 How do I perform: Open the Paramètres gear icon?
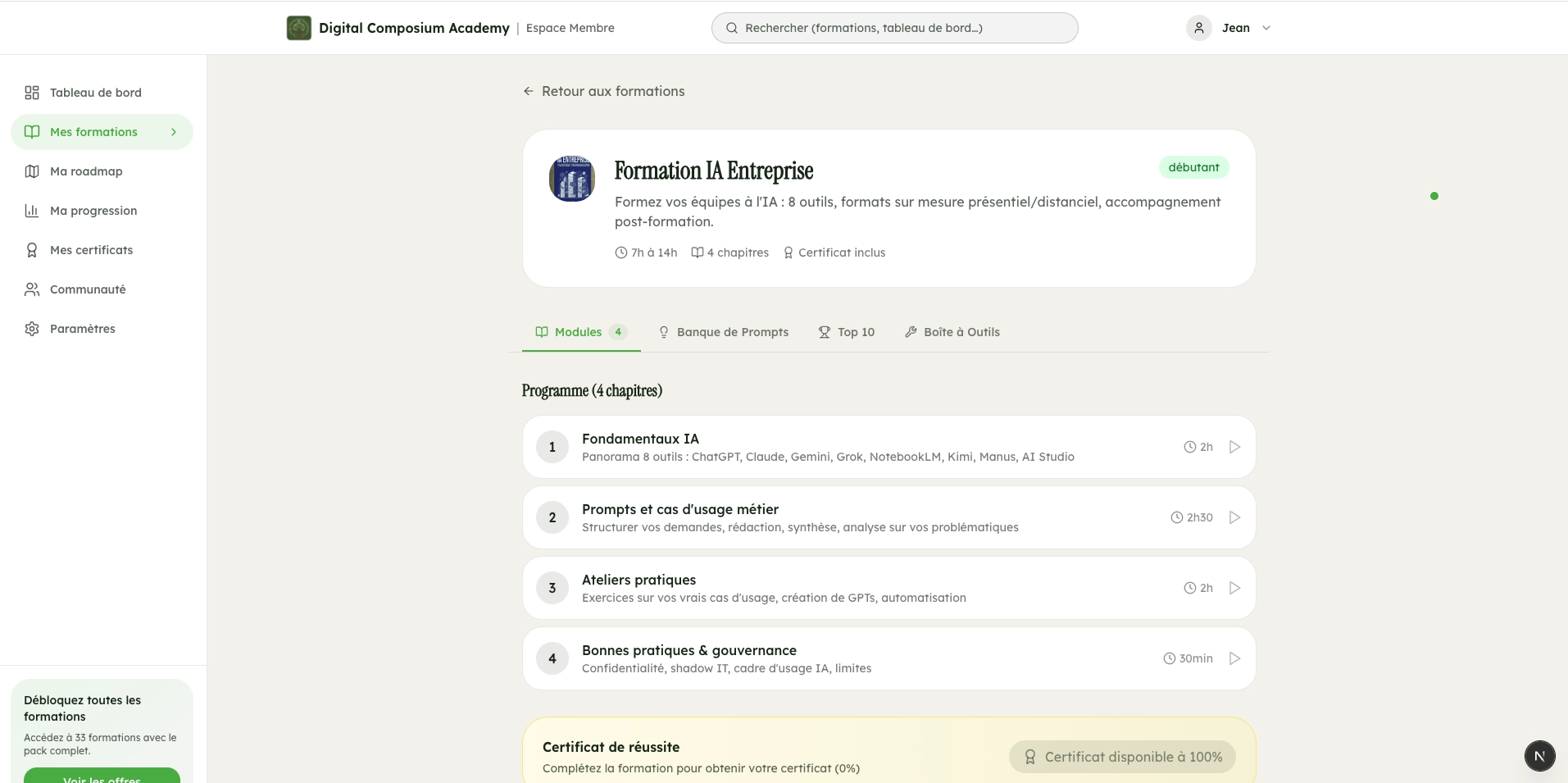point(31,329)
